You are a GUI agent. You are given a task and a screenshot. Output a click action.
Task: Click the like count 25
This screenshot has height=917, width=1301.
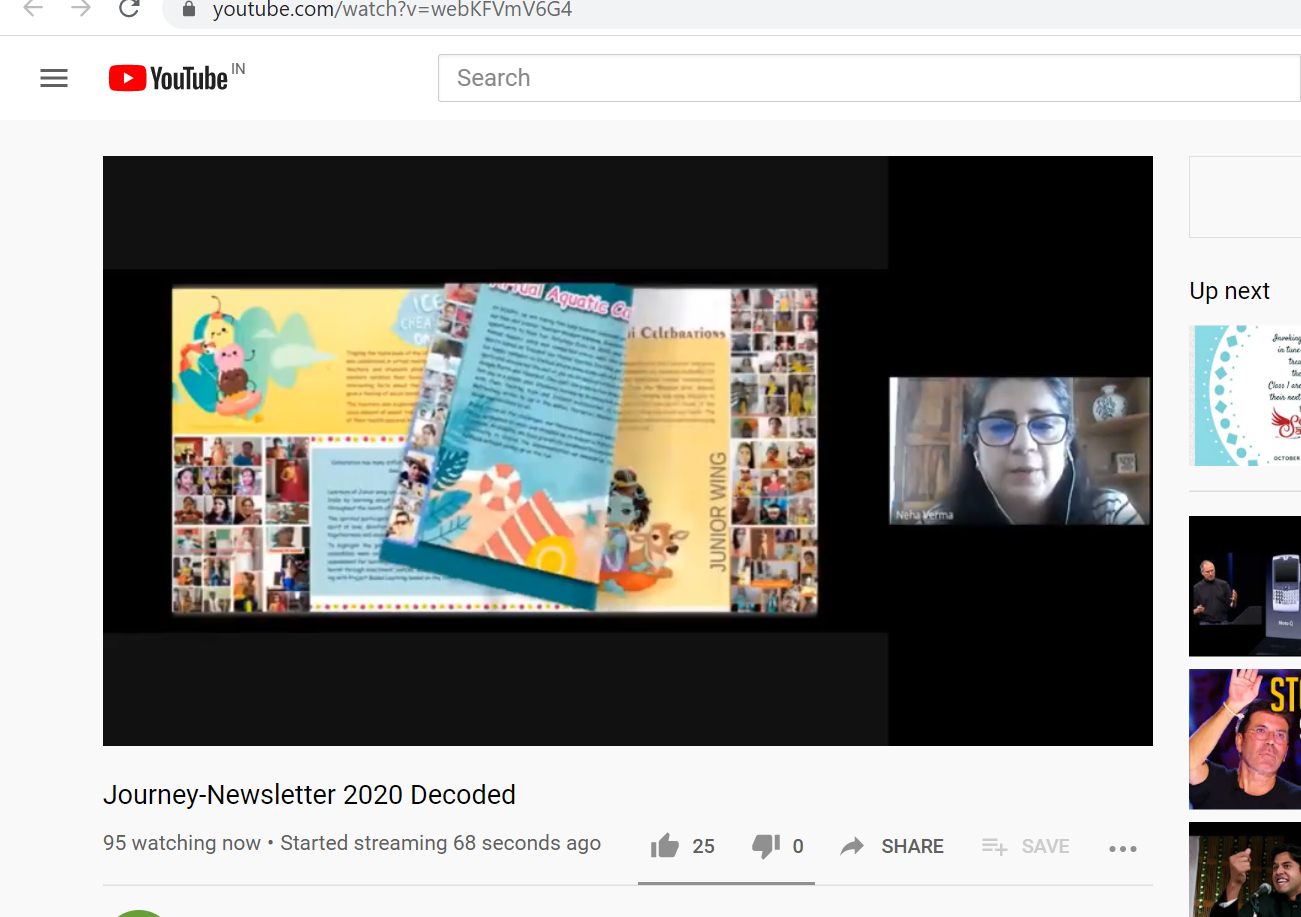click(703, 847)
